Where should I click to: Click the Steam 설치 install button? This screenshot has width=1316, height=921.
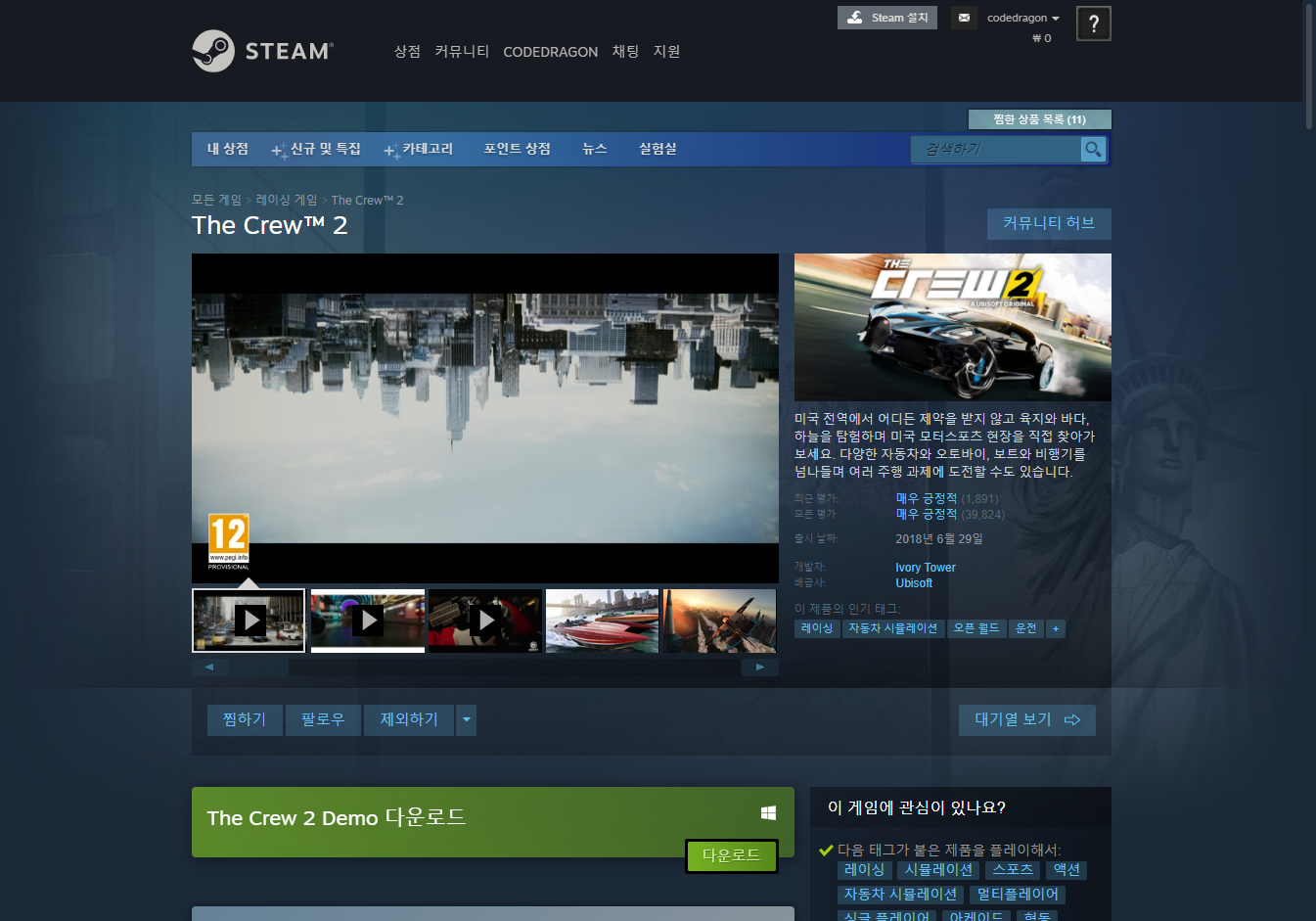click(887, 18)
